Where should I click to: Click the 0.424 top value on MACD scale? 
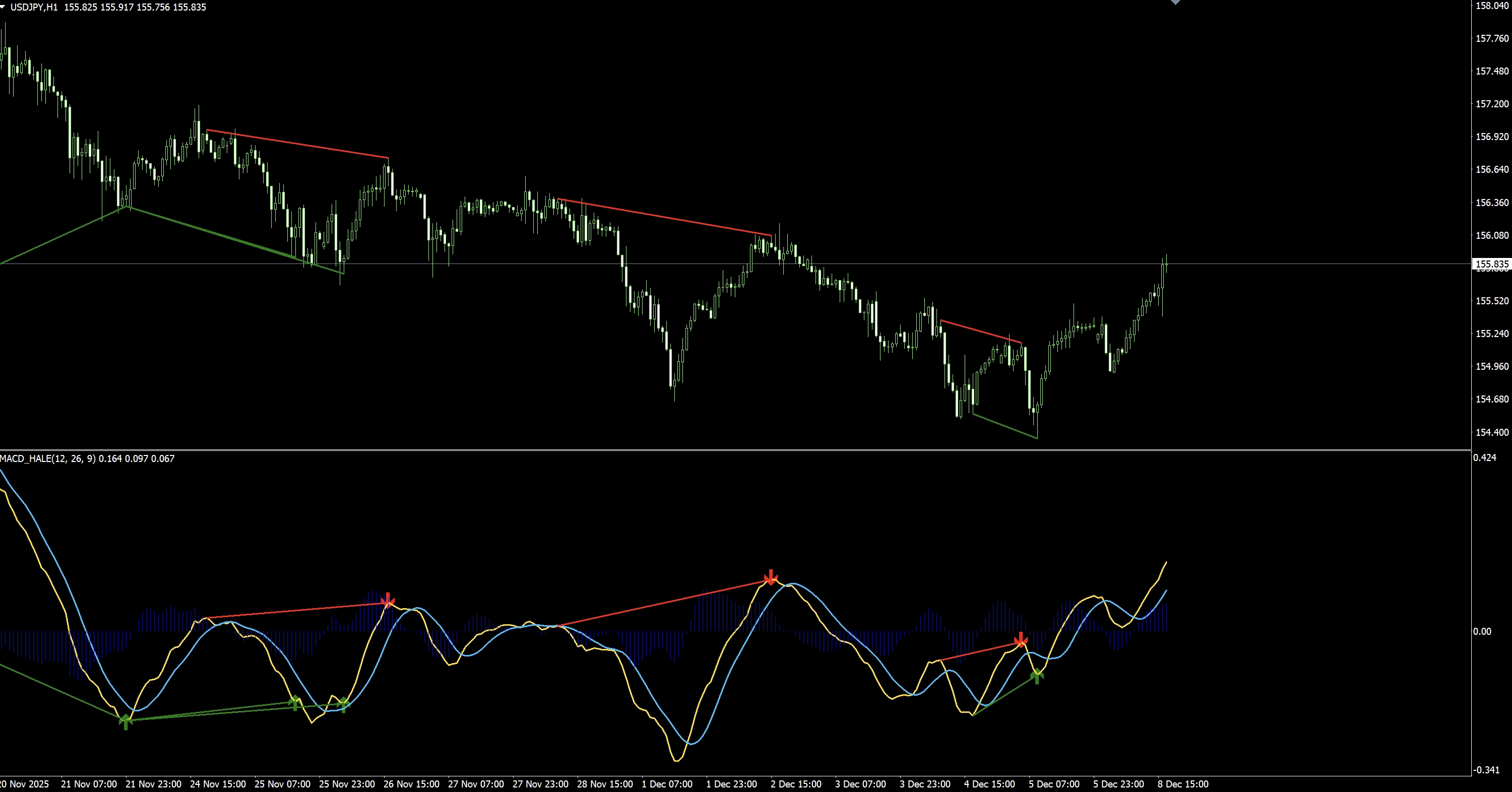click(x=1484, y=457)
